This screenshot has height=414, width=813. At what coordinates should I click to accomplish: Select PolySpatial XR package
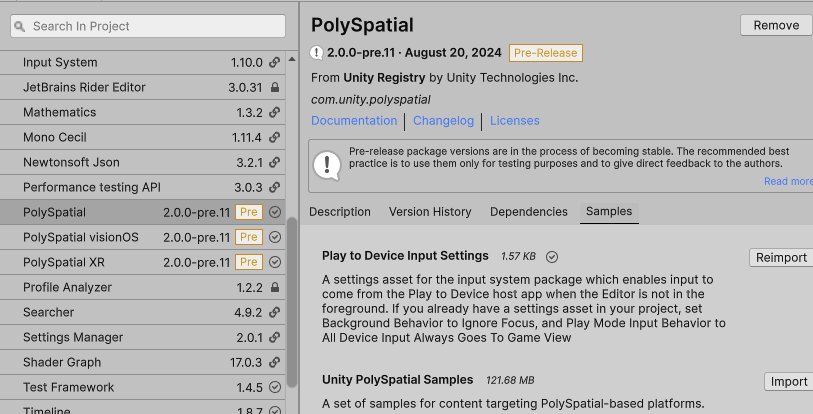coord(143,262)
